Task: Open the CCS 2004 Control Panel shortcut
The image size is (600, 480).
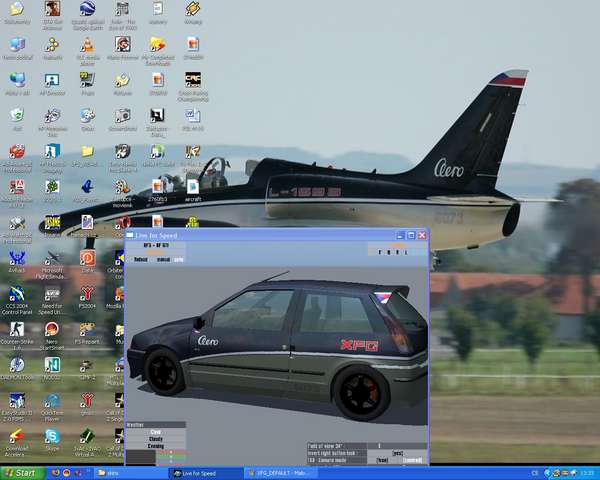Action: [x=17, y=300]
